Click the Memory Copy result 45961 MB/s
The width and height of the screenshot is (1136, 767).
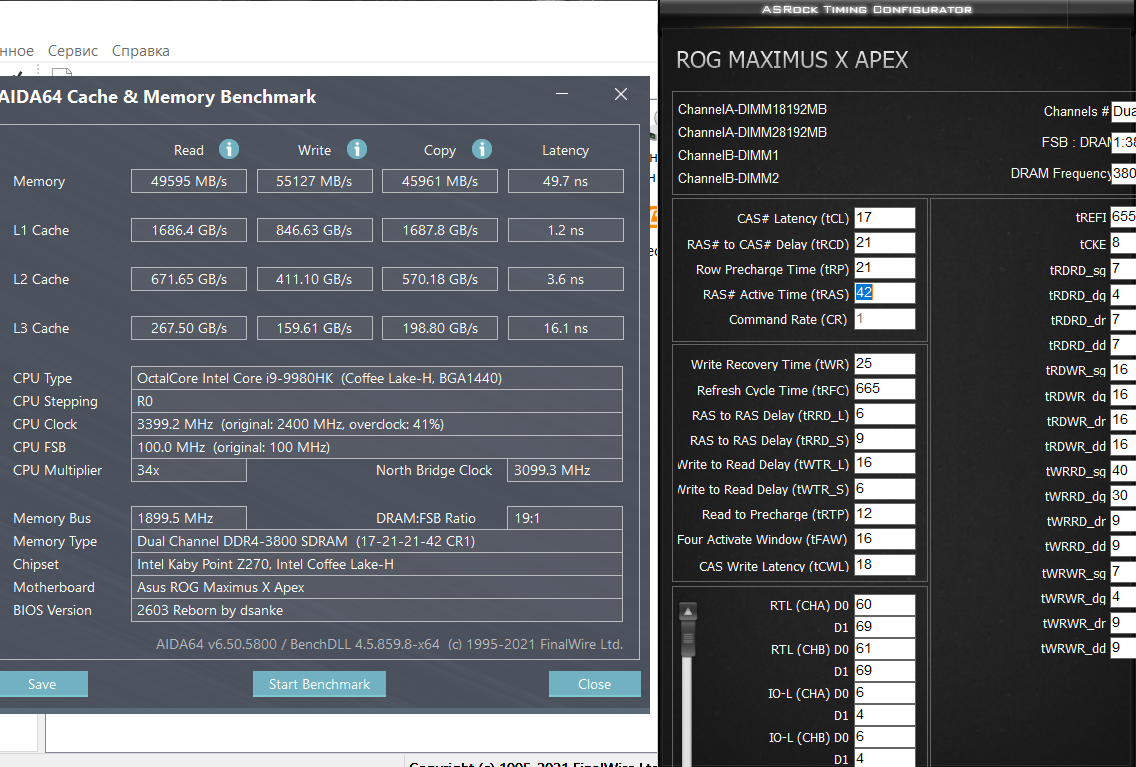point(440,181)
